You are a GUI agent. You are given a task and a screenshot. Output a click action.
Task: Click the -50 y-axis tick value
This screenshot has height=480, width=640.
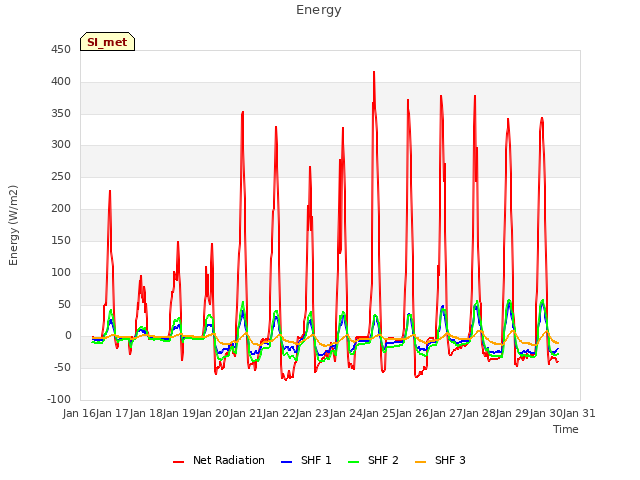pyautogui.click(x=62, y=367)
